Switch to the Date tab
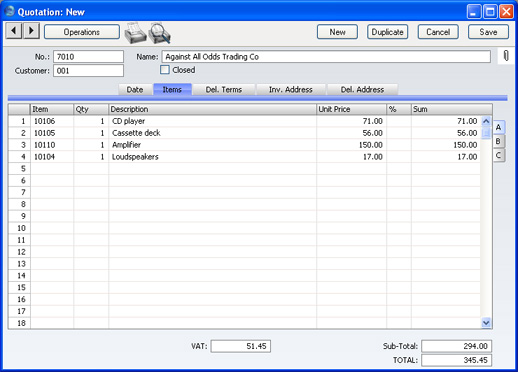518x372 pixels. coord(135,90)
